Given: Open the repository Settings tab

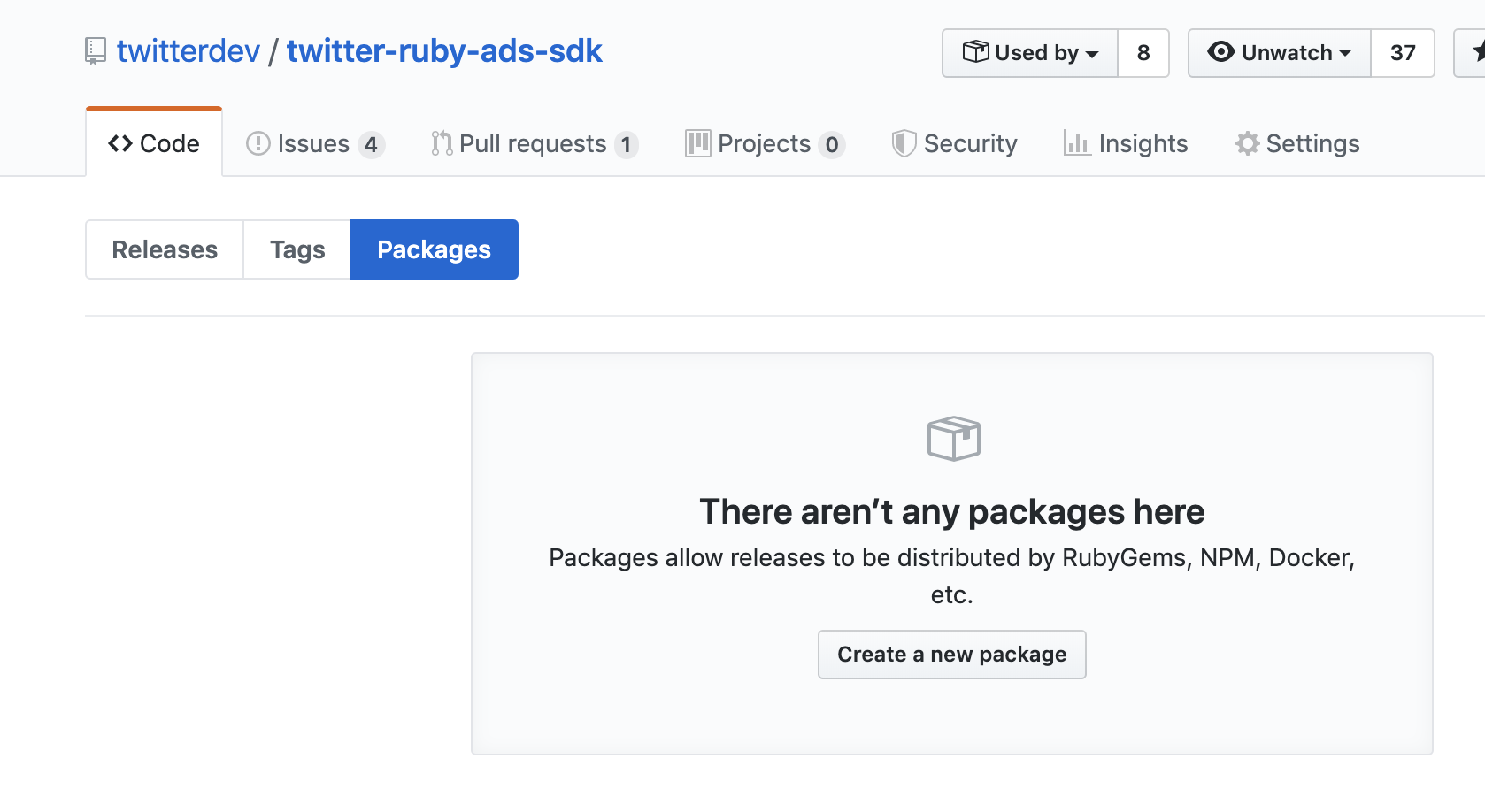Looking at the screenshot, I should point(1297,143).
